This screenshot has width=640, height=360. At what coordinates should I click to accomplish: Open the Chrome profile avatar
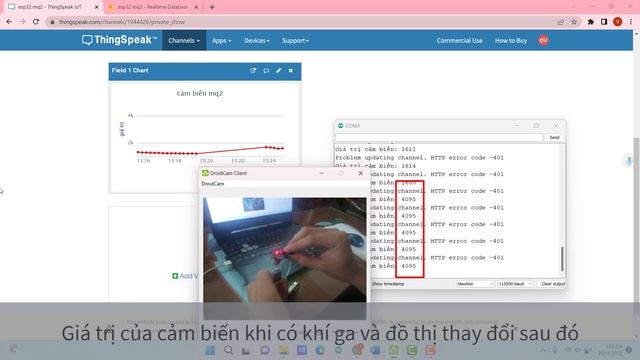[x=618, y=22]
